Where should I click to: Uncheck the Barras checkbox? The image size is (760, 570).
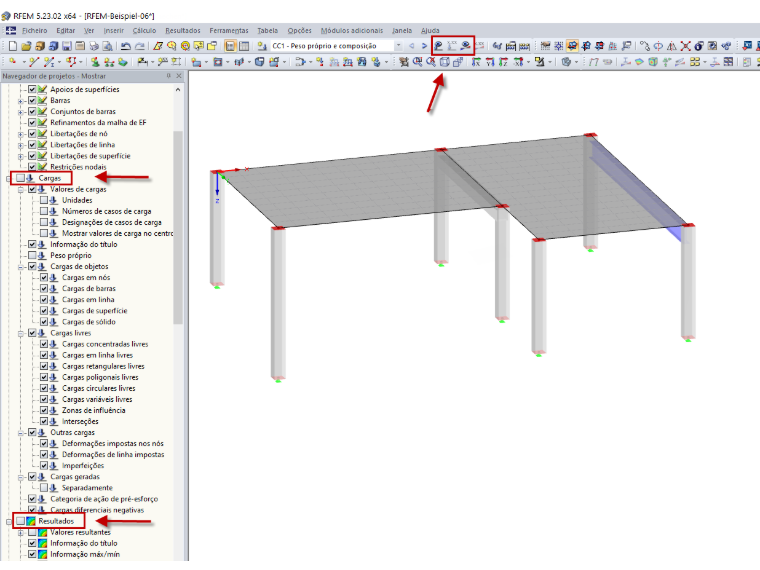[x=32, y=100]
